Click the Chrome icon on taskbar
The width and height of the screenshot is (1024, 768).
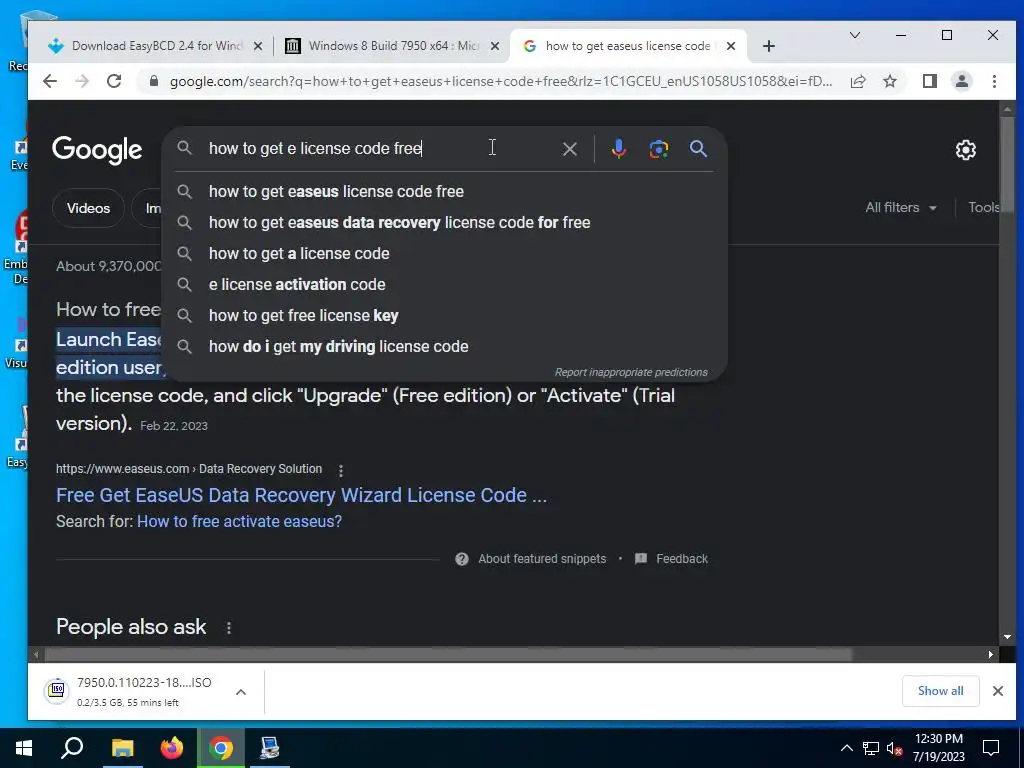(221, 748)
